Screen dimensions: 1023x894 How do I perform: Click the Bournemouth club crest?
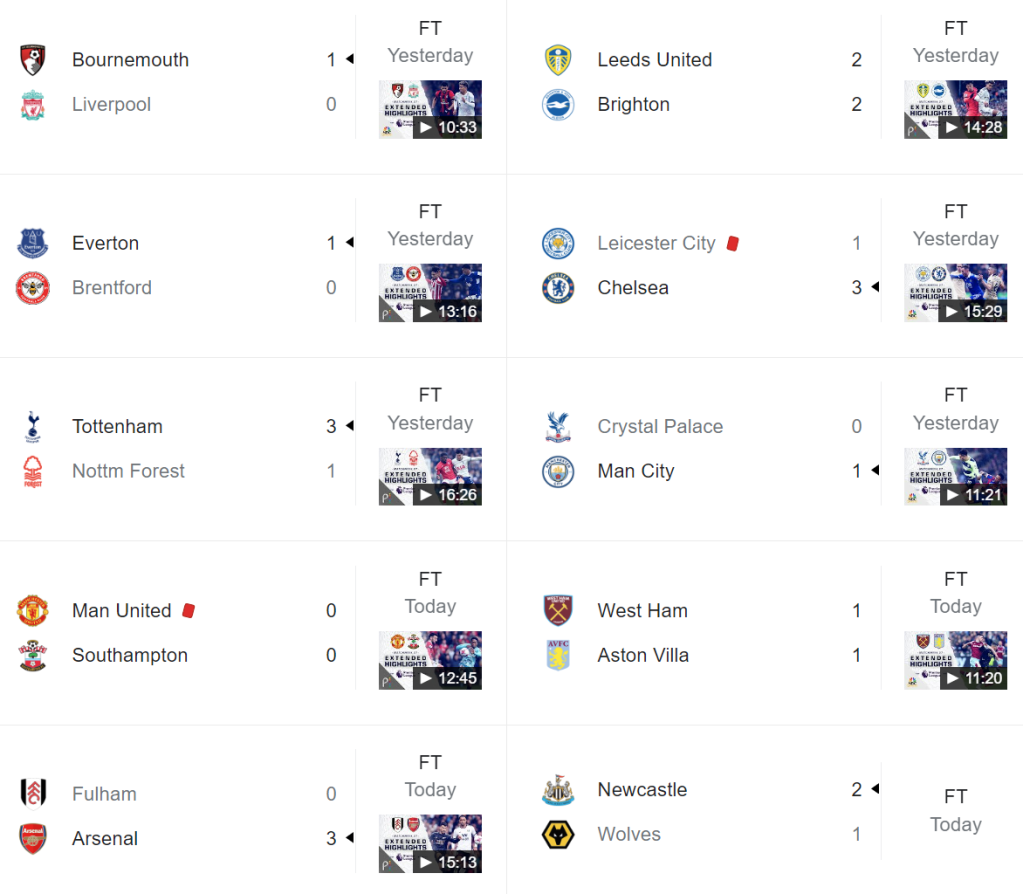coord(33,60)
